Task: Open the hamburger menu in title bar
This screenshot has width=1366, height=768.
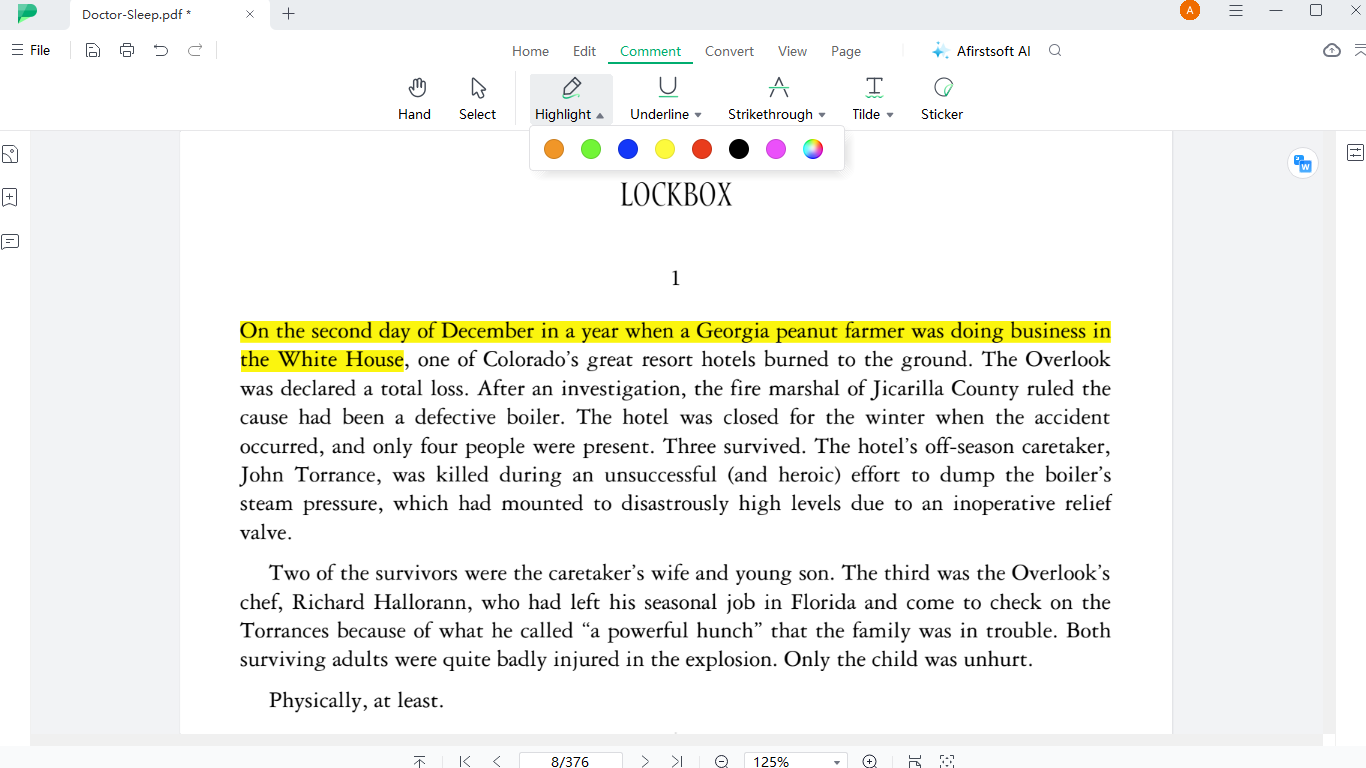Action: pyautogui.click(x=1236, y=11)
